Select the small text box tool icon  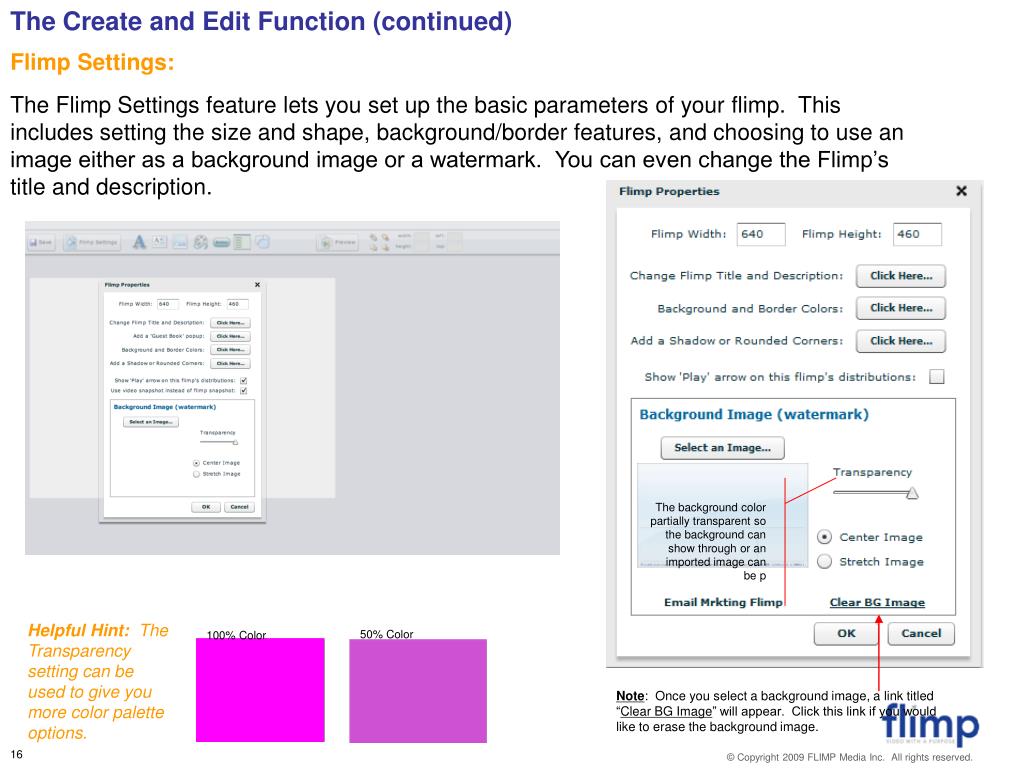159,242
